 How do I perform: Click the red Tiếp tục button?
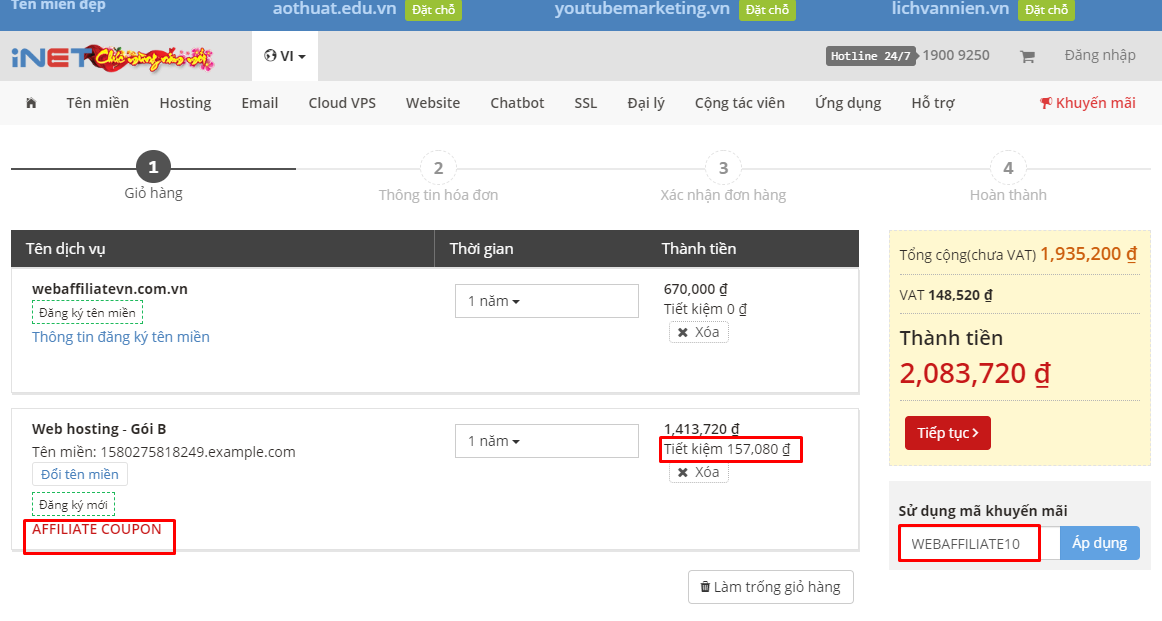(948, 433)
